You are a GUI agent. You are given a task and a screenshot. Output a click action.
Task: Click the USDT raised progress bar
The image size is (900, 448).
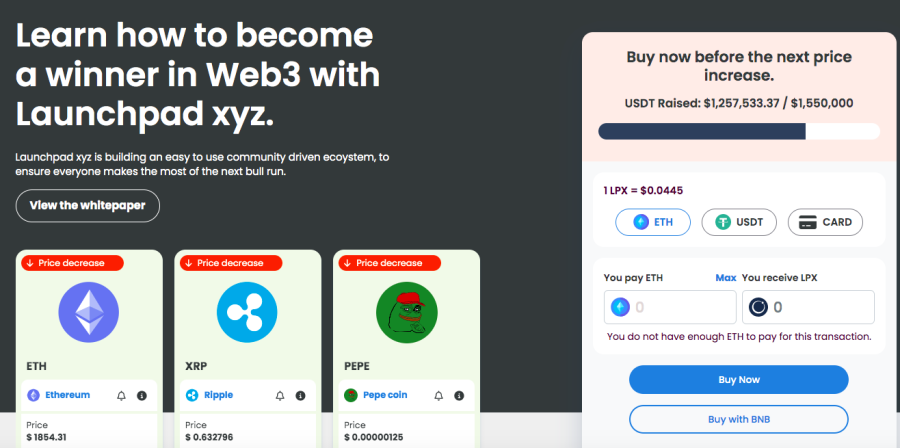click(739, 131)
